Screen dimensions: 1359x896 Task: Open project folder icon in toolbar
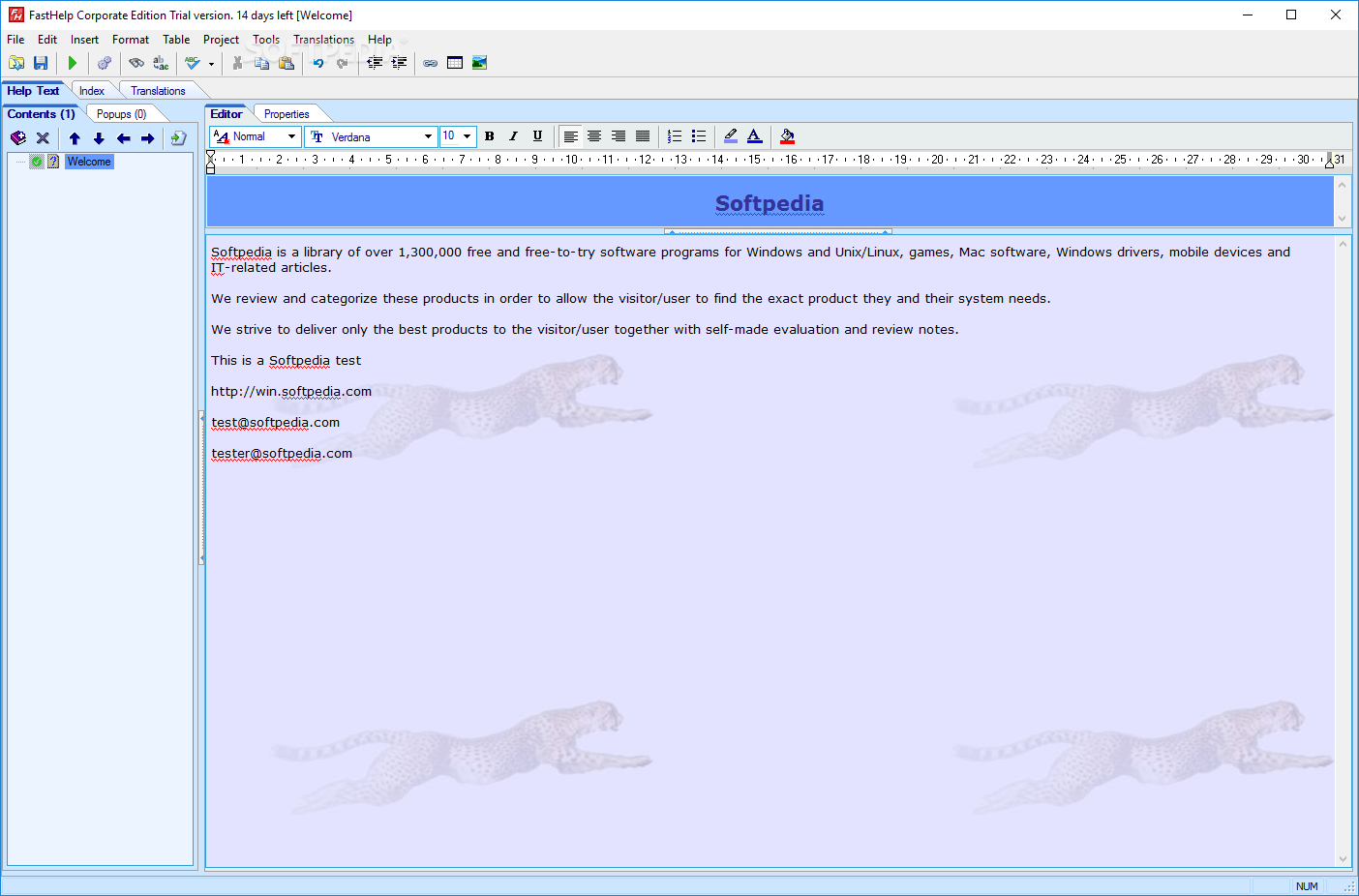click(x=16, y=63)
